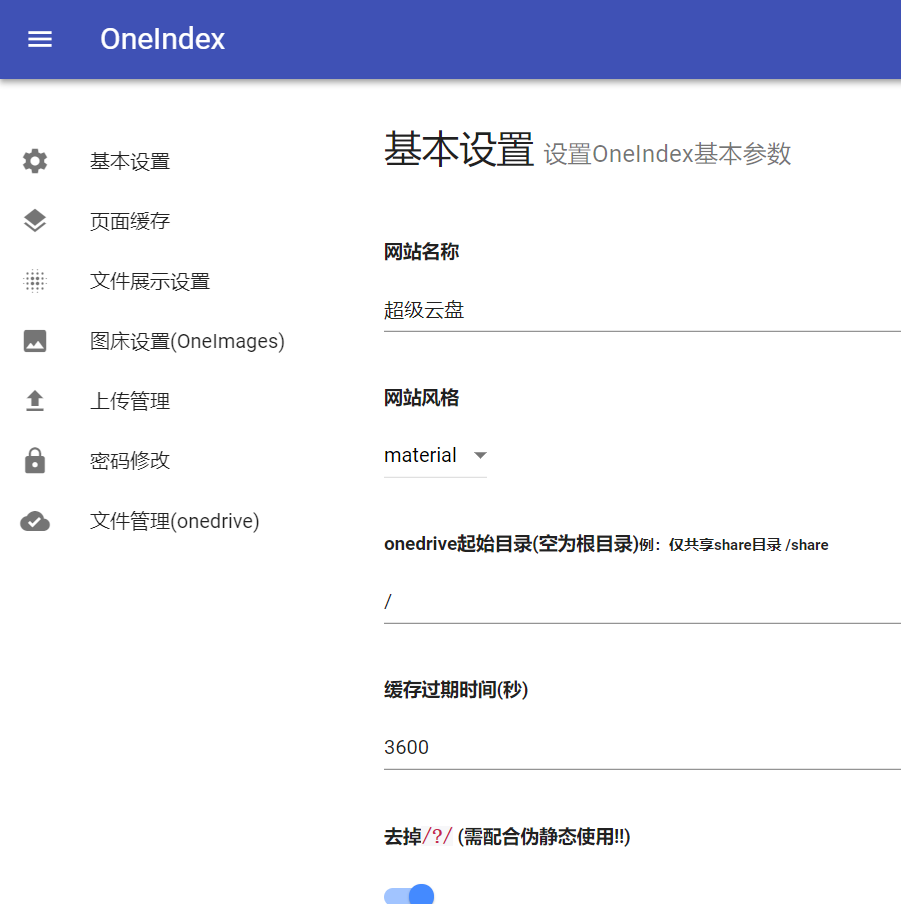
Task: Open 上传管理 page
Action: pyautogui.click(x=130, y=401)
